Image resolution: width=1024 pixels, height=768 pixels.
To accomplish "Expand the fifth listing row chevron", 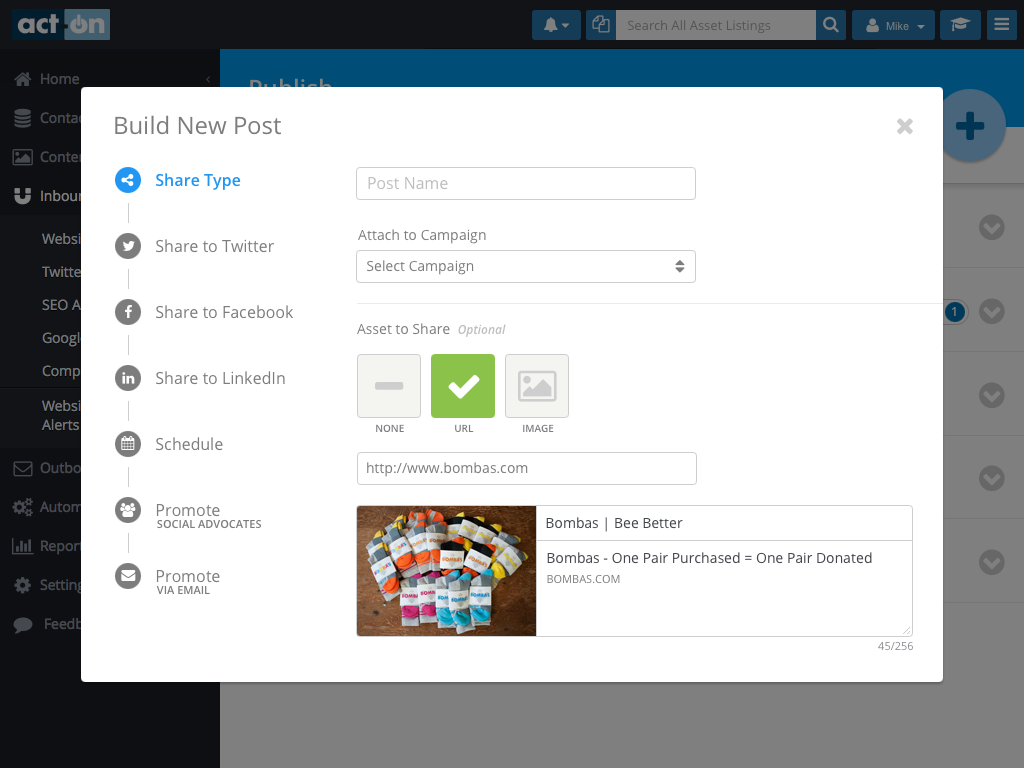I will pos(991,562).
